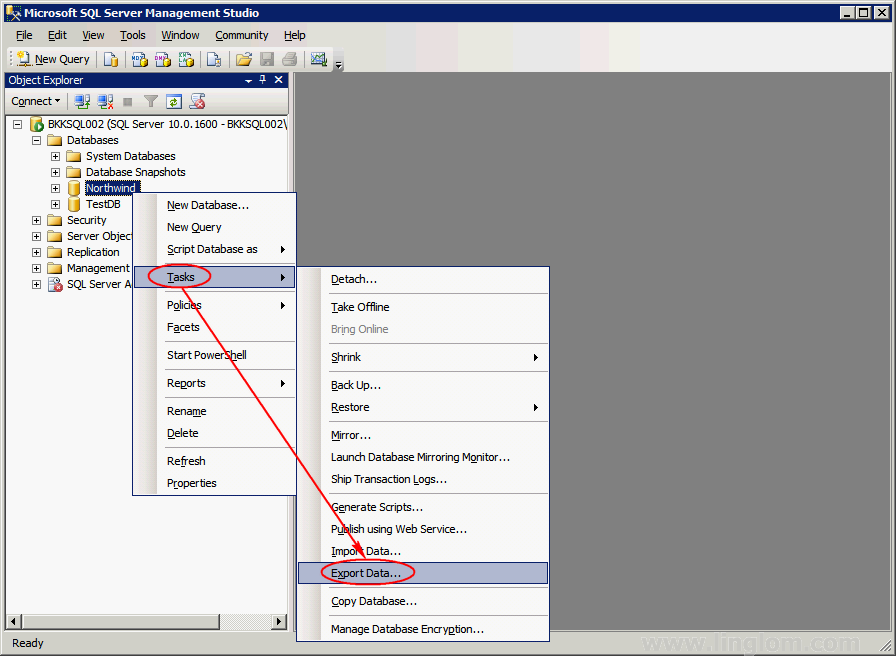Expand the Management folder node
Screen dimensions: 896x656
point(37,268)
